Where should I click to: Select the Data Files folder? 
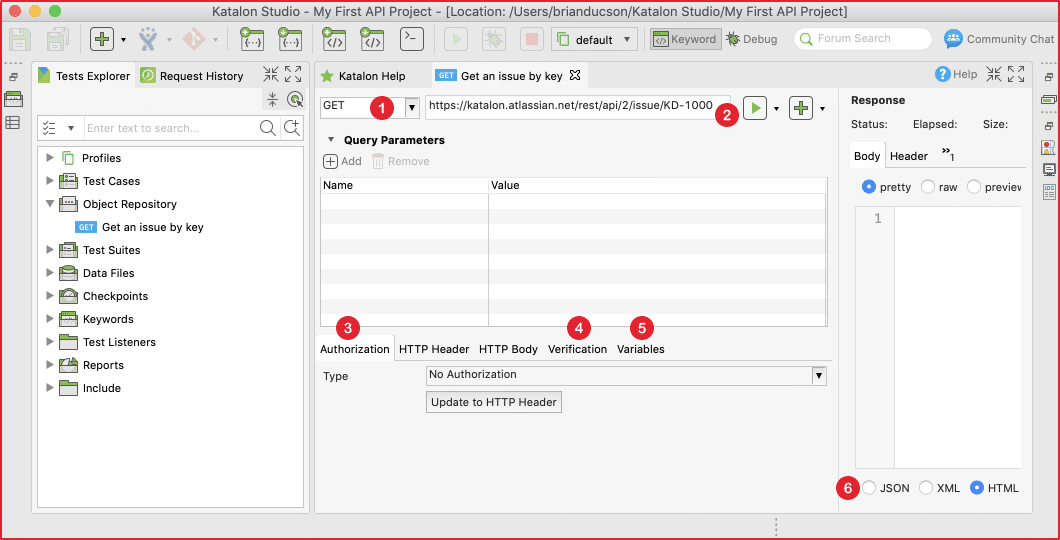pos(96,273)
